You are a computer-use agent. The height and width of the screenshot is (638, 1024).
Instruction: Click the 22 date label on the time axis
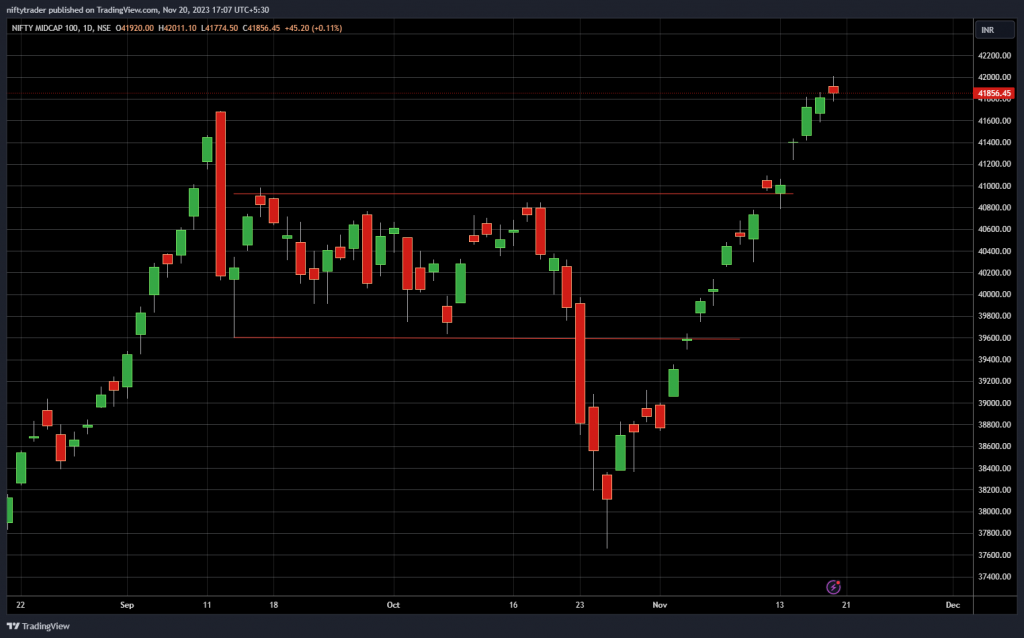click(x=20, y=605)
